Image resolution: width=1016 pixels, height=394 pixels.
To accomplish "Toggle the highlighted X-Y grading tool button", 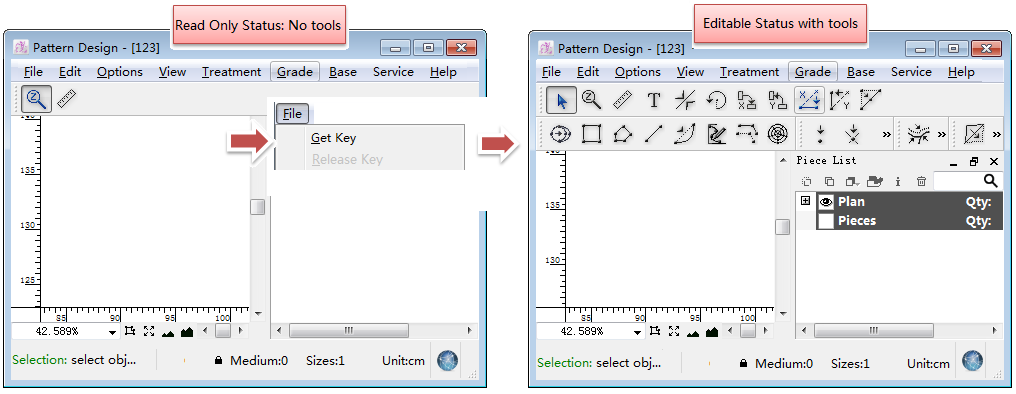I will (809, 100).
